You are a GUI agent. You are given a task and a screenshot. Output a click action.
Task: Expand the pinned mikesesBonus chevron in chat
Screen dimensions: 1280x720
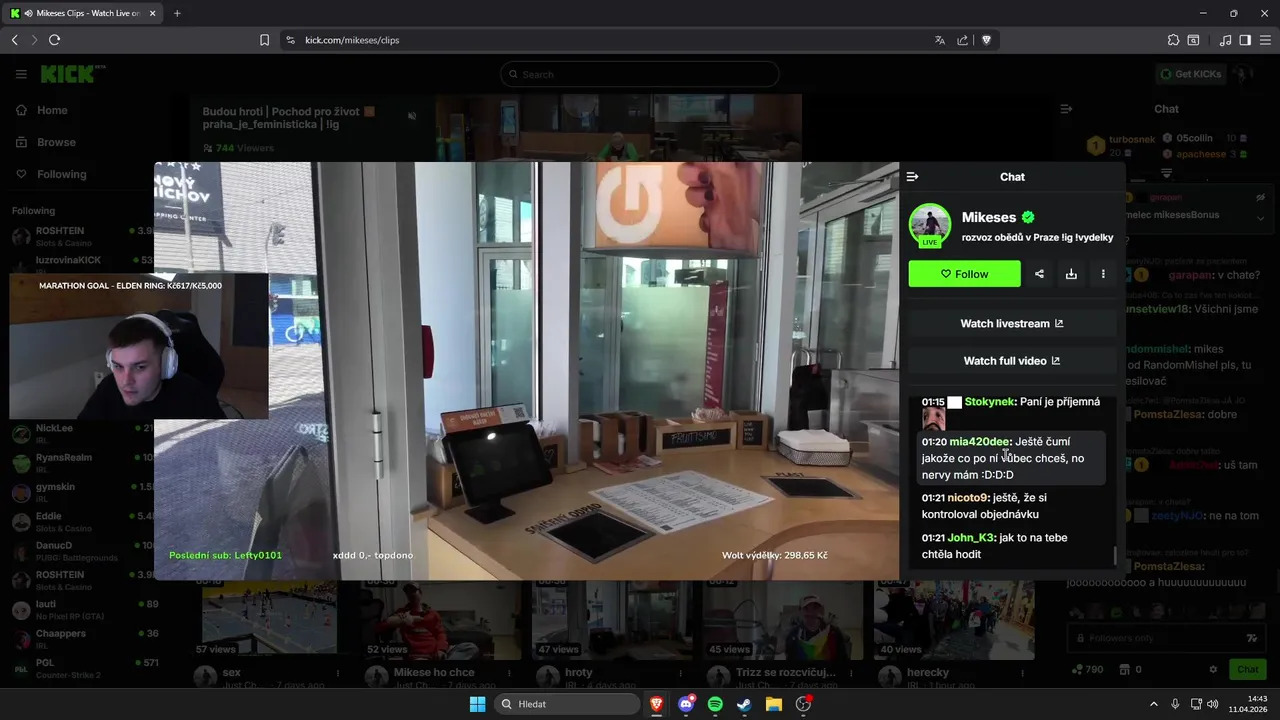[1260, 218]
